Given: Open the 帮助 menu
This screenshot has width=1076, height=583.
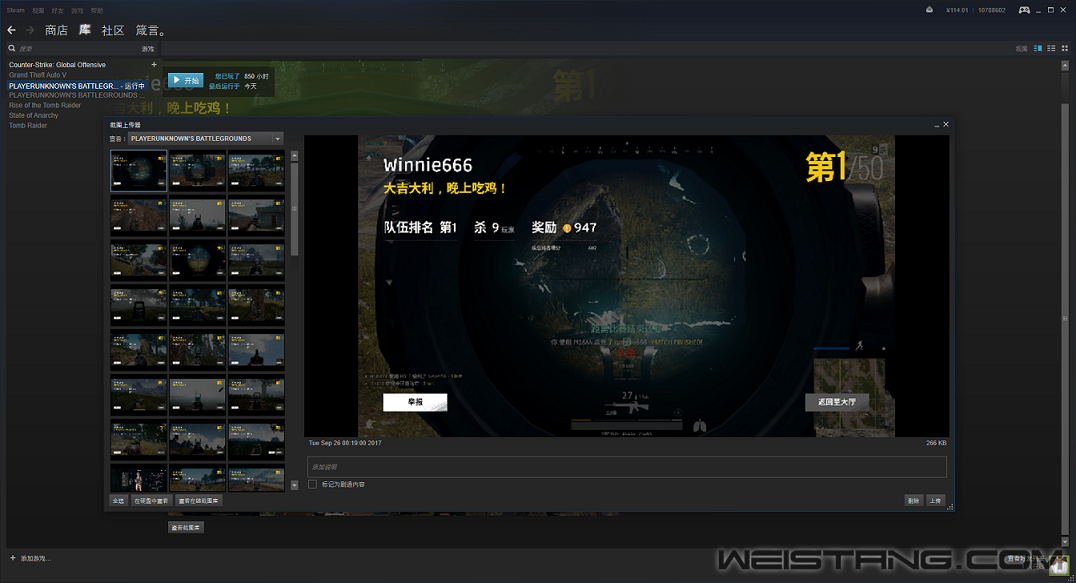Looking at the screenshot, I should point(97,10).
